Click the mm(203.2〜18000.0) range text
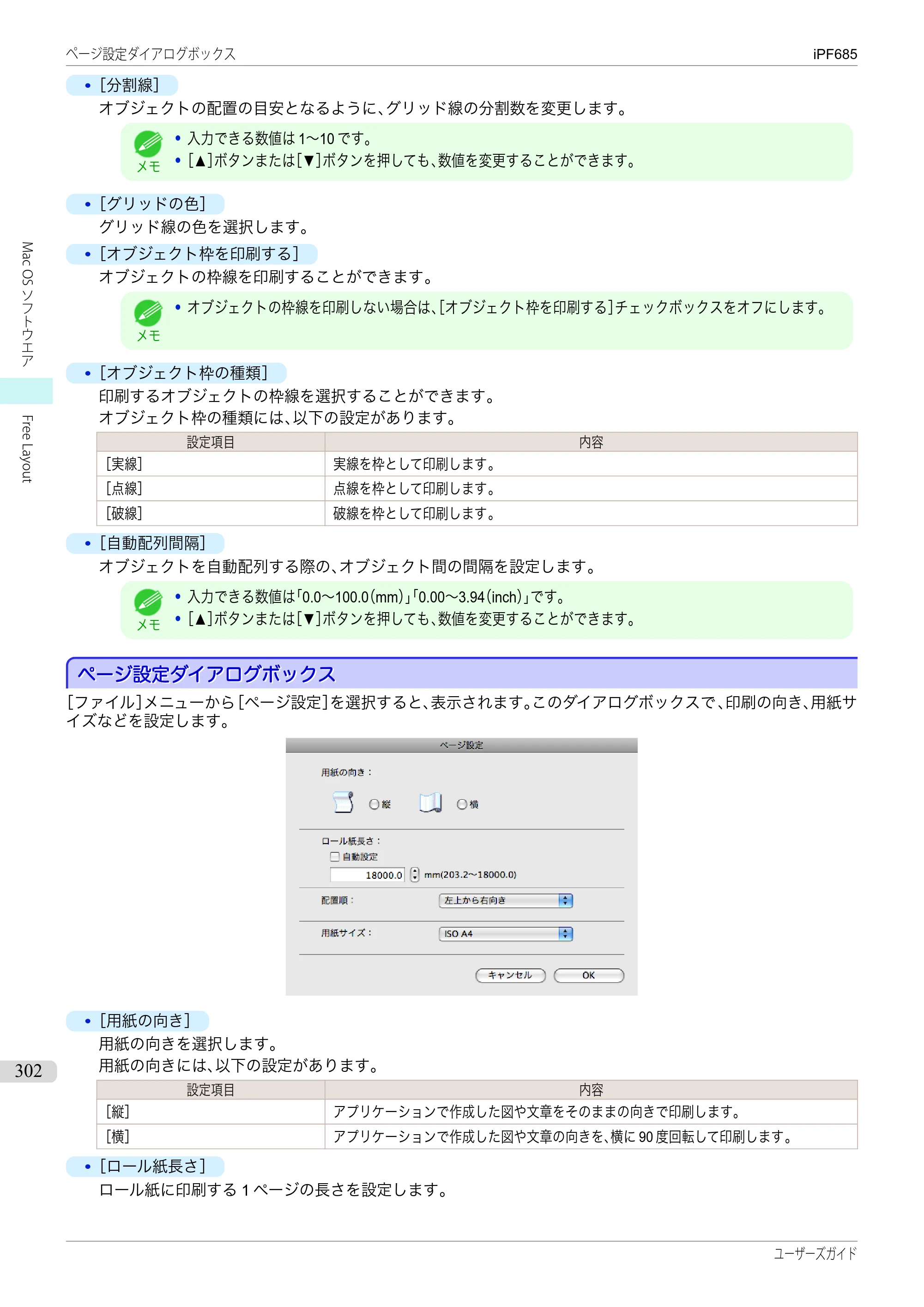The height and width of the screenshot is (1307, 924). coord(471,875)
